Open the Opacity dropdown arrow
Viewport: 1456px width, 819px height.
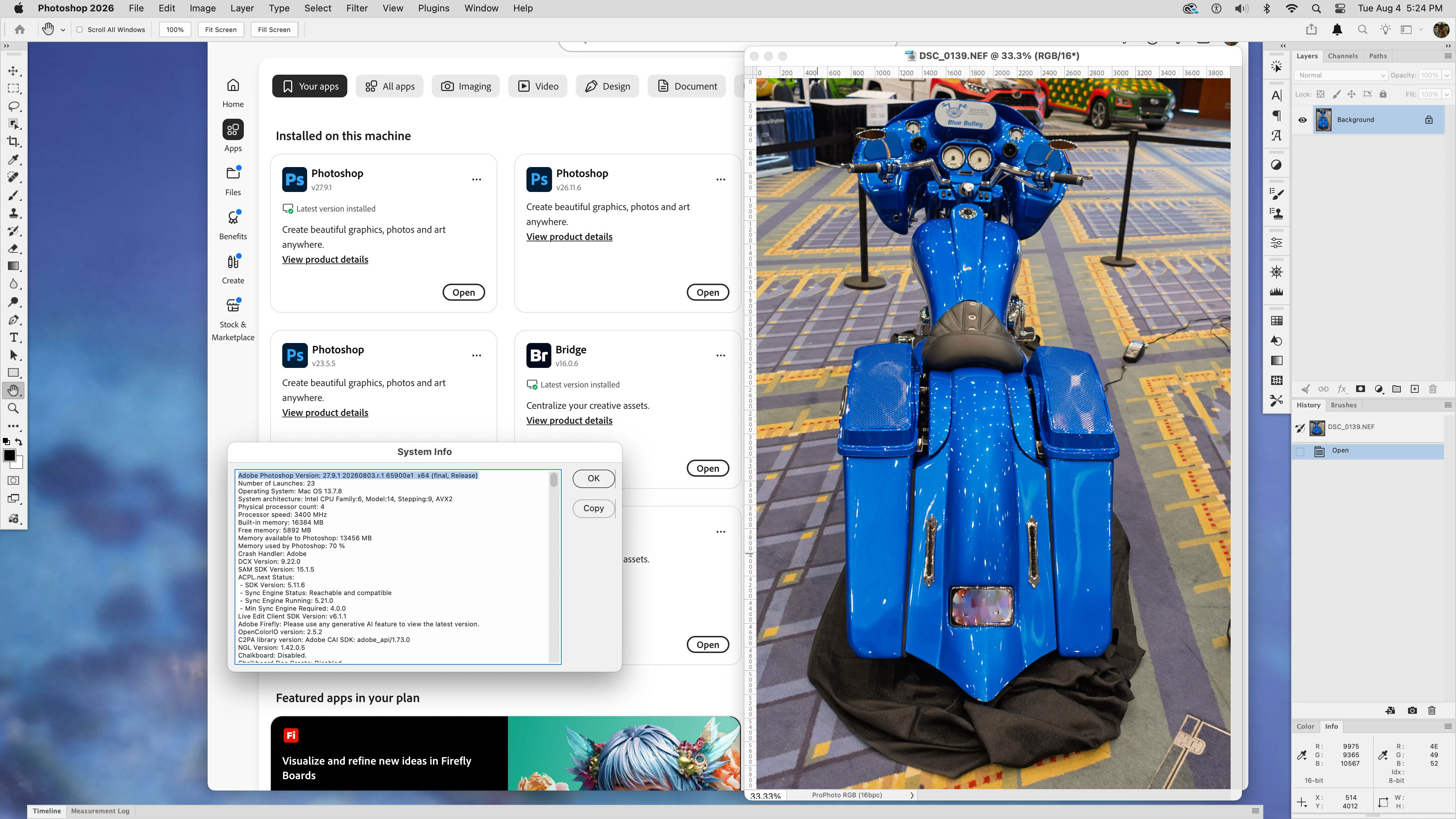pyautogui.click(x=1447, y=75)
